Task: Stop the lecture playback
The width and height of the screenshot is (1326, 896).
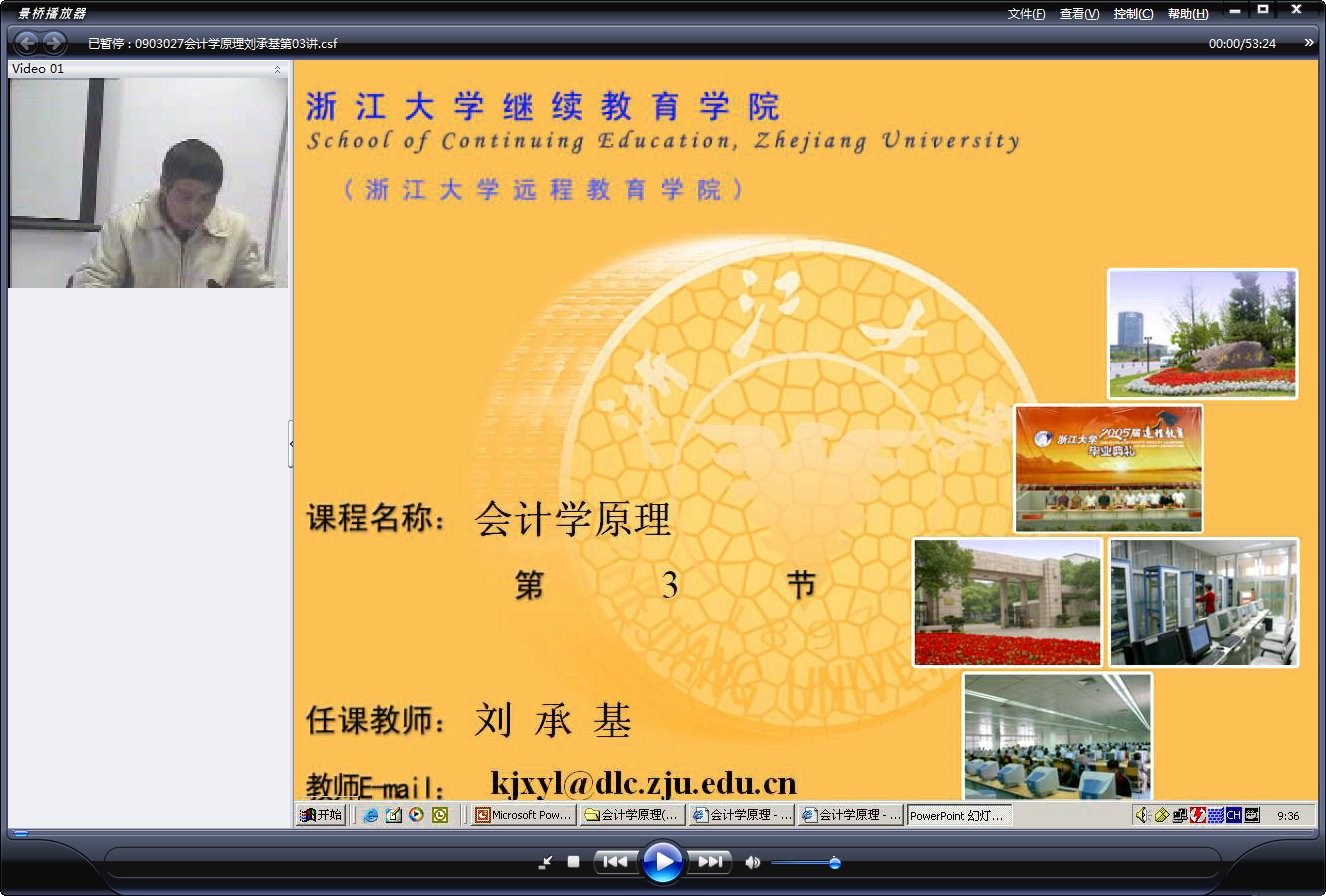Action: 573,861
